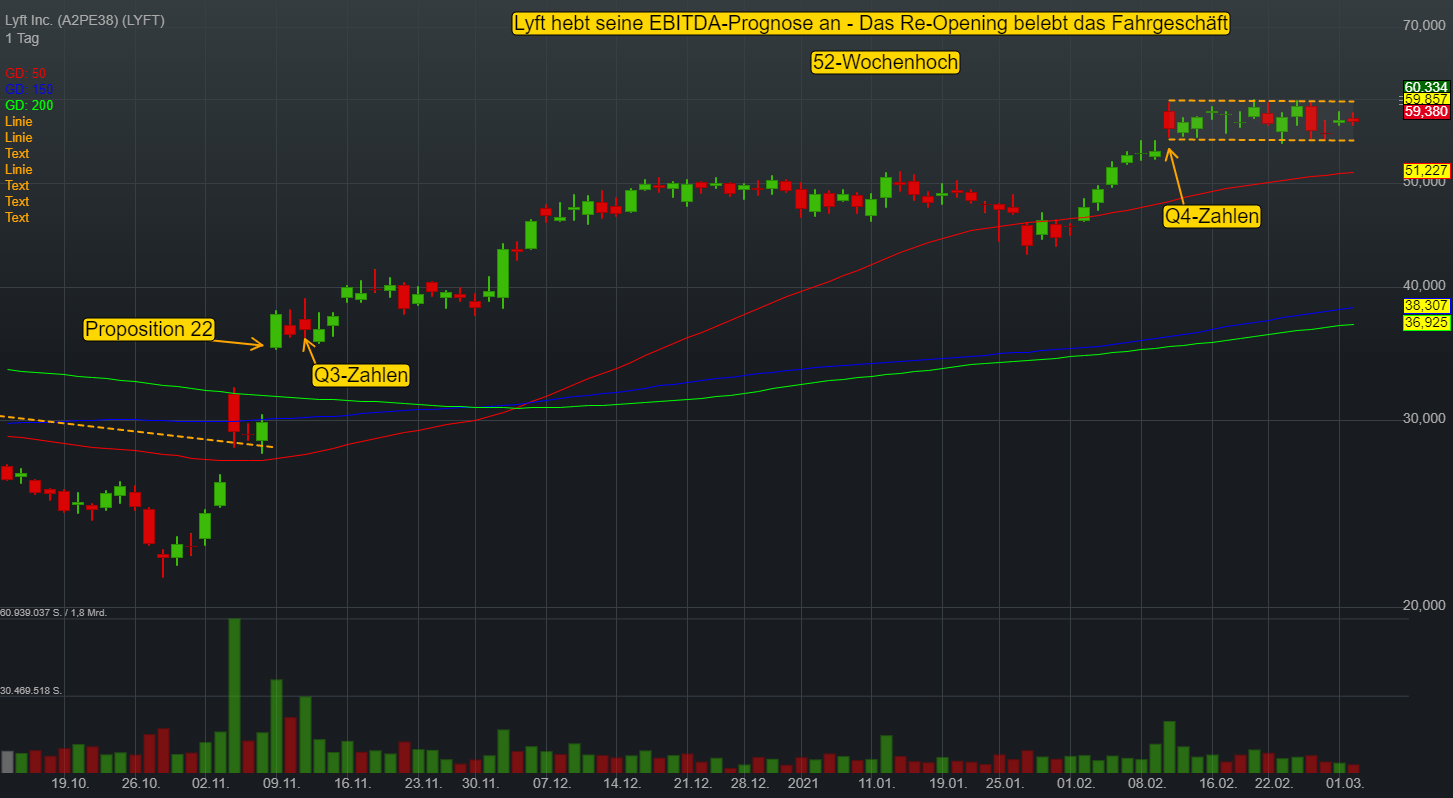The height and width of the screenshot is (798, 1453).
Task: Click the 20,000 price axis label
Action: click(1425, 605)
